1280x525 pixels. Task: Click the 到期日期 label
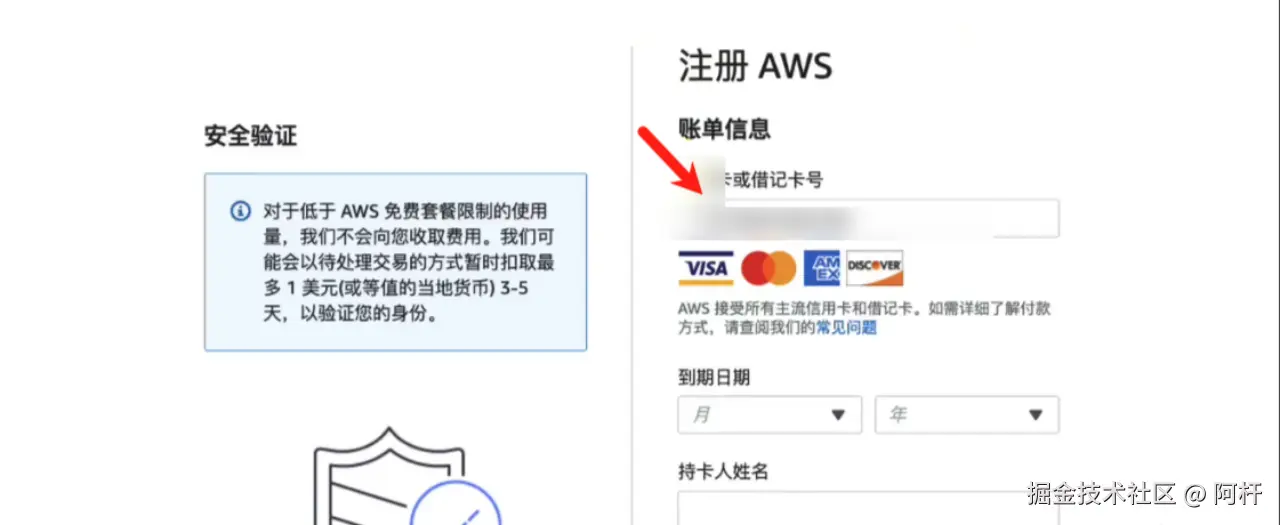(714, 377)
